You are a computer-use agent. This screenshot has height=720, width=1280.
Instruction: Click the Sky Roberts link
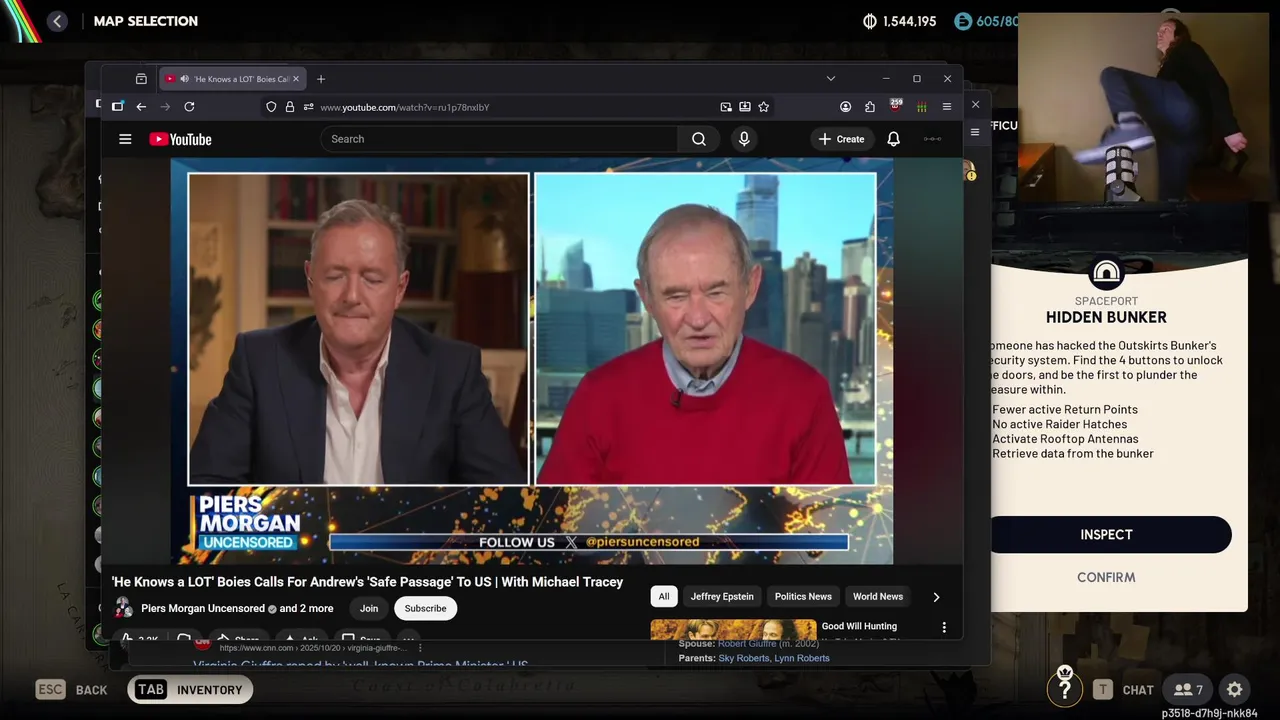743,658
